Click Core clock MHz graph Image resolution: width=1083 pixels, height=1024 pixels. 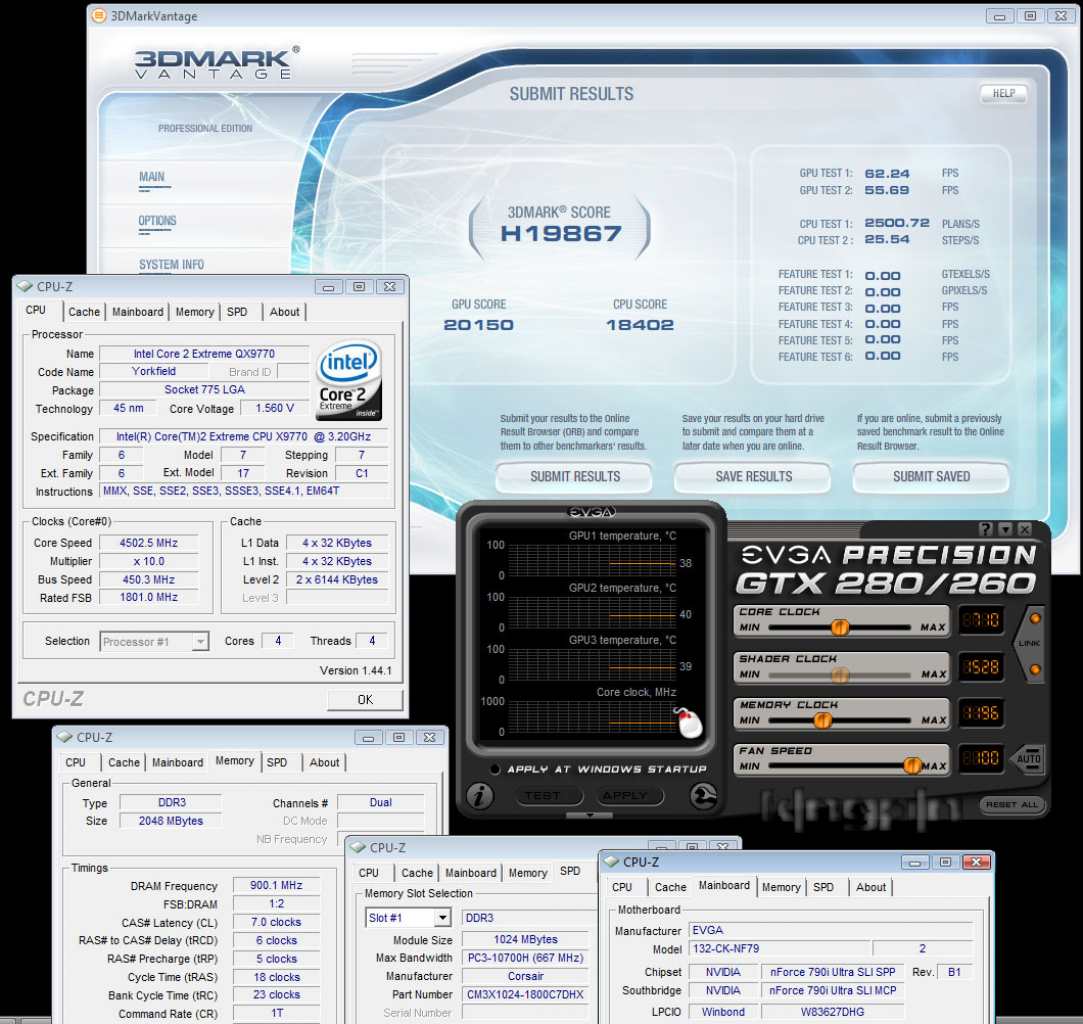(x=592, y=716)
